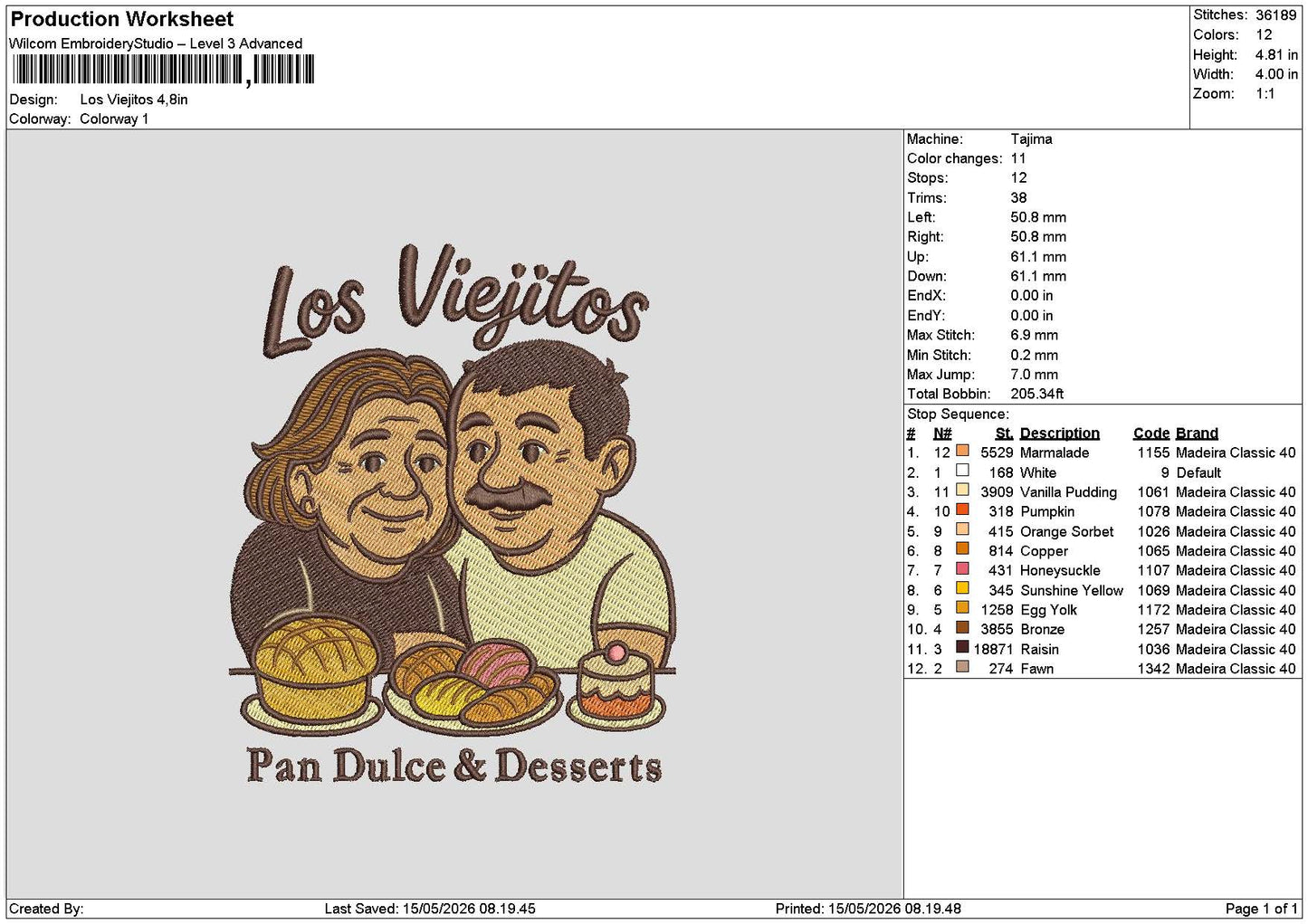Click the Fawn code 1342
Viewport: 1308px width, 924px height.
click(1153, 669)
